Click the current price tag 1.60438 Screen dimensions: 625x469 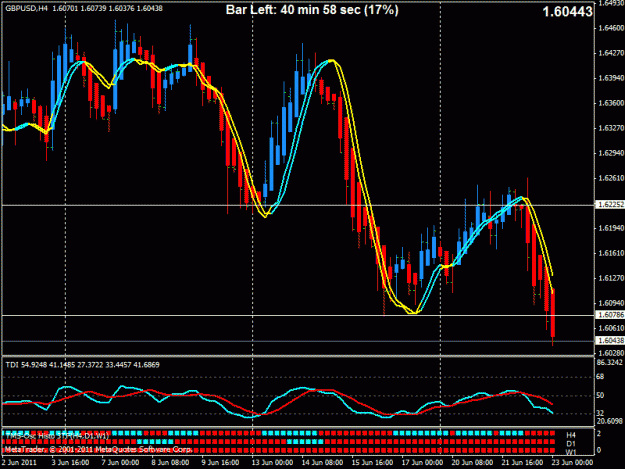[x=610, y=341]
